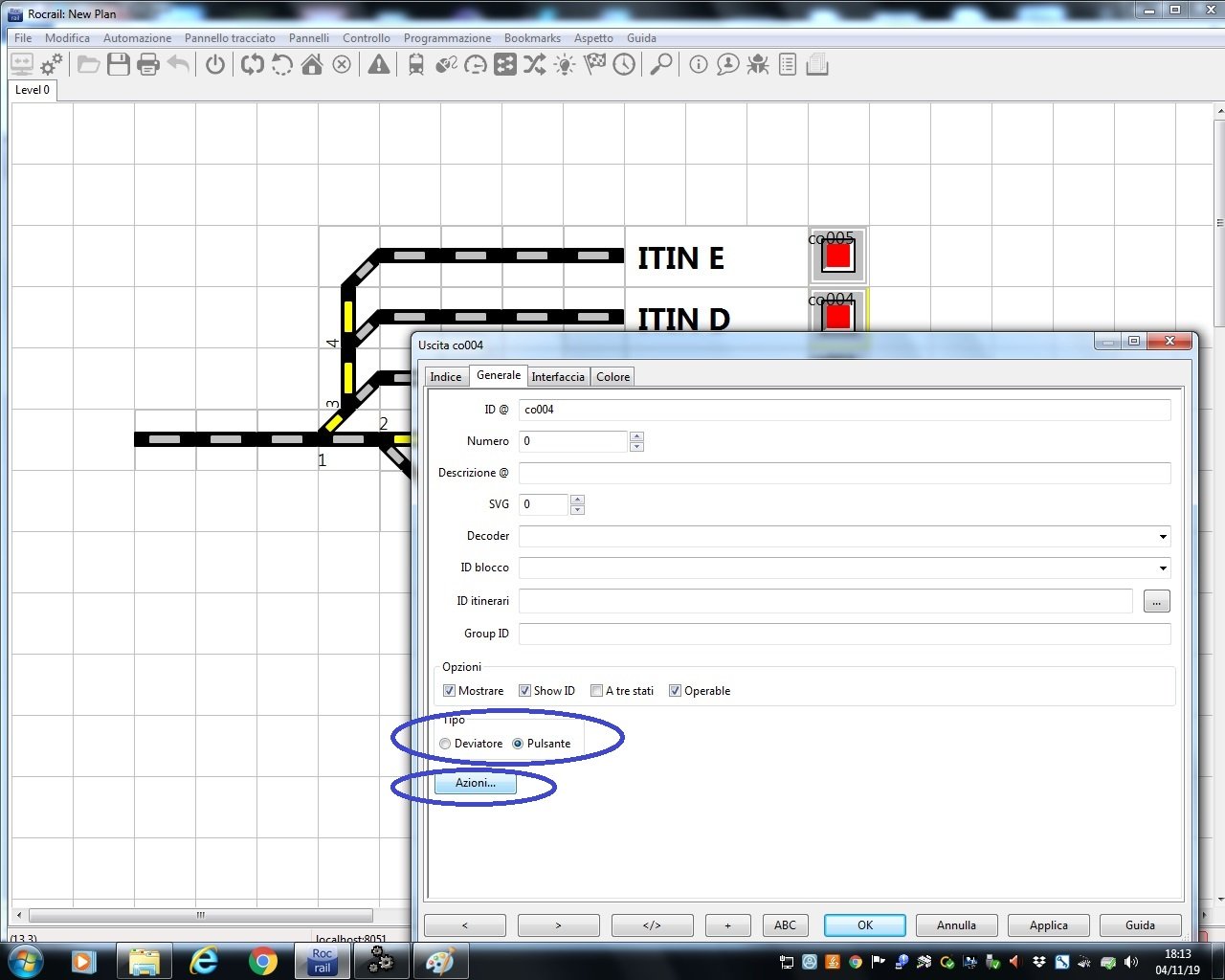Screen dimensions: 1225x980
Task: Click the checkered flag toolbar icon
Action: click(594, 65)
